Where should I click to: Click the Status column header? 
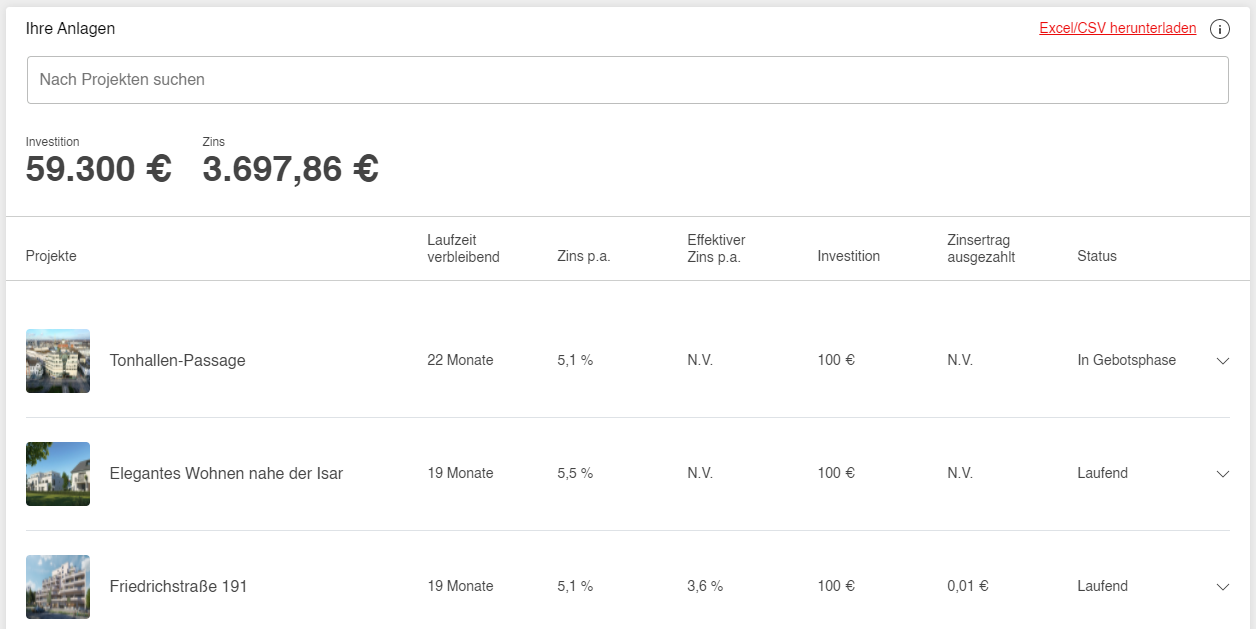1096,256
